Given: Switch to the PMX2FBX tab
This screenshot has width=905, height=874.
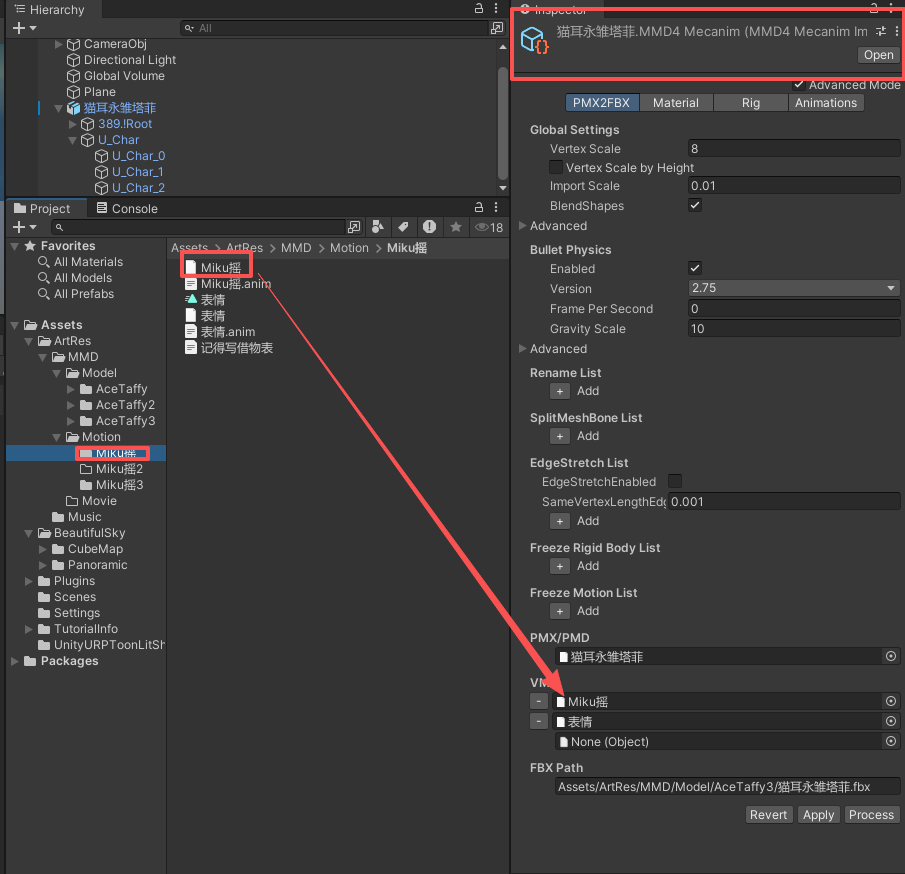Looking at the screenshot, I should click(601, 103).
